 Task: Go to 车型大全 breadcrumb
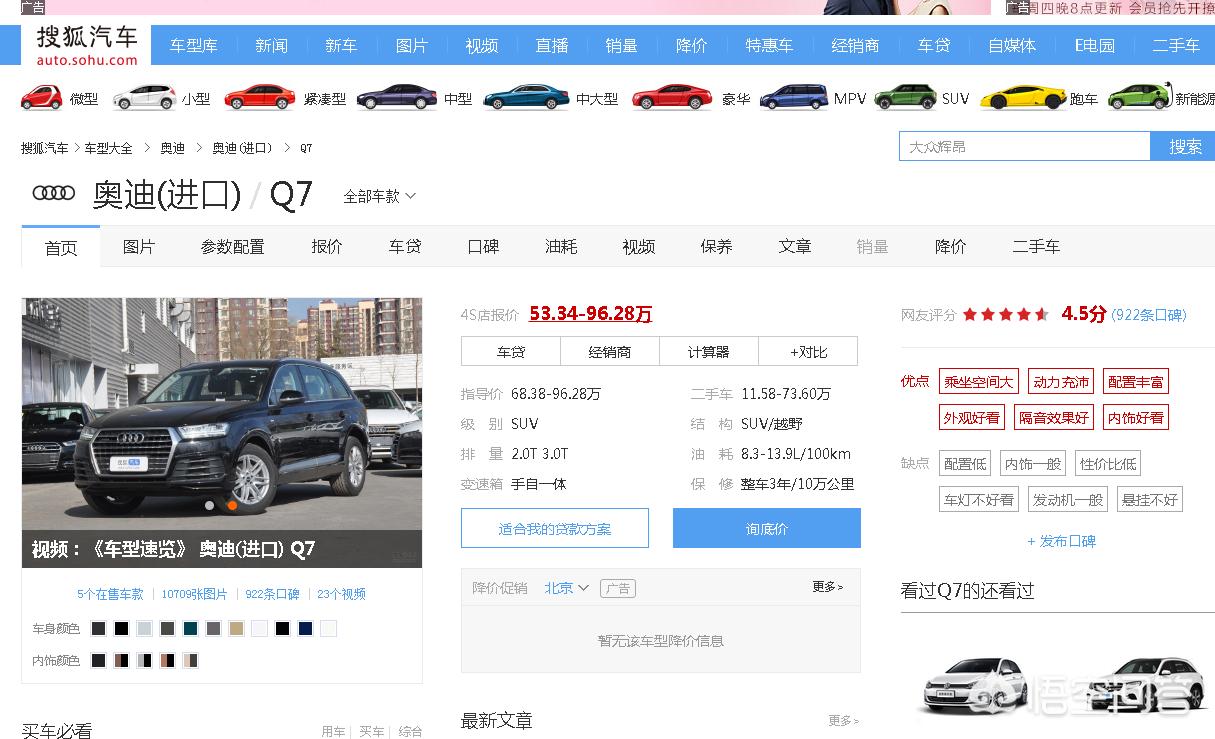[x=108, y=148]
